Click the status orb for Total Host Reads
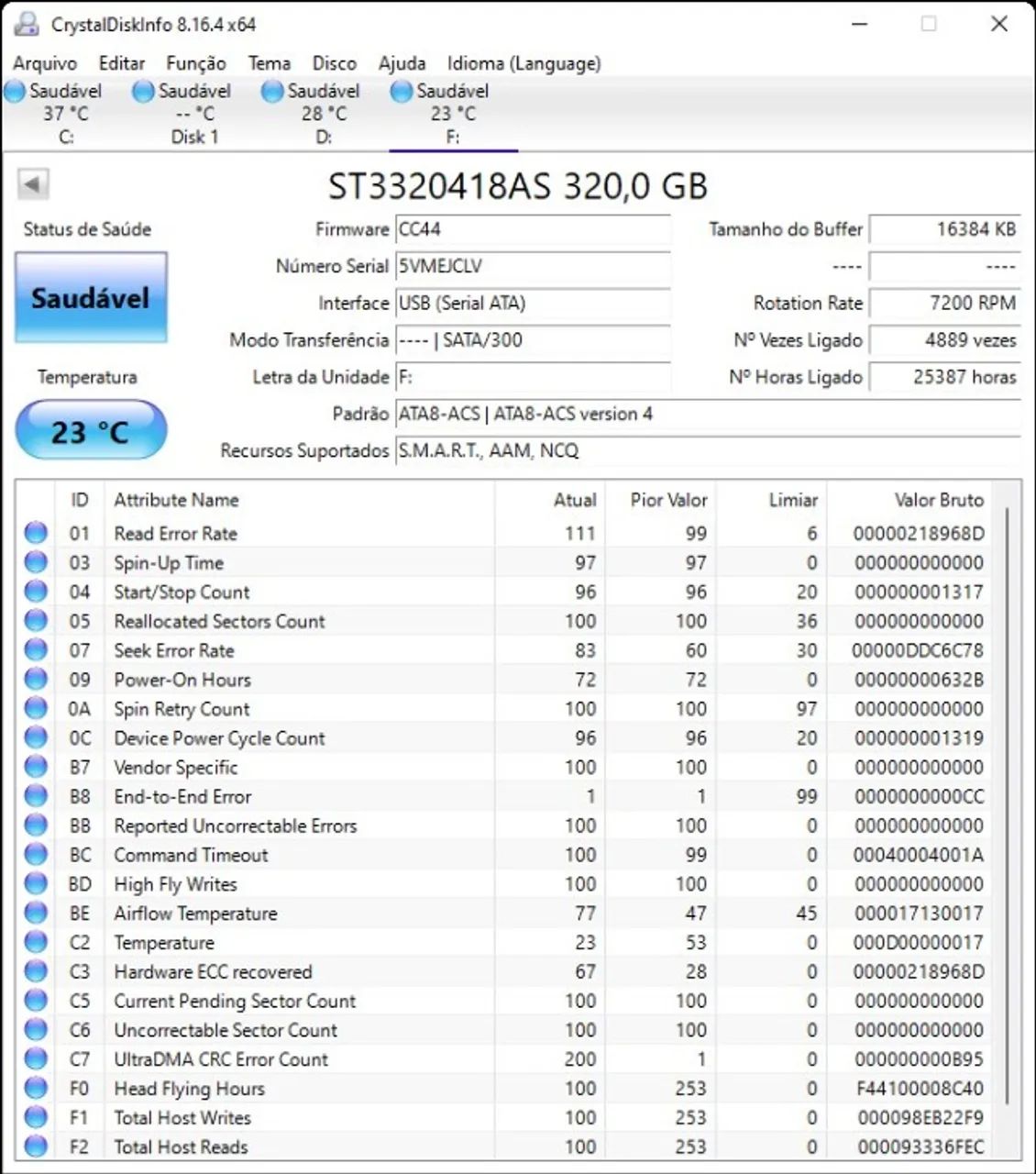 36,1146
